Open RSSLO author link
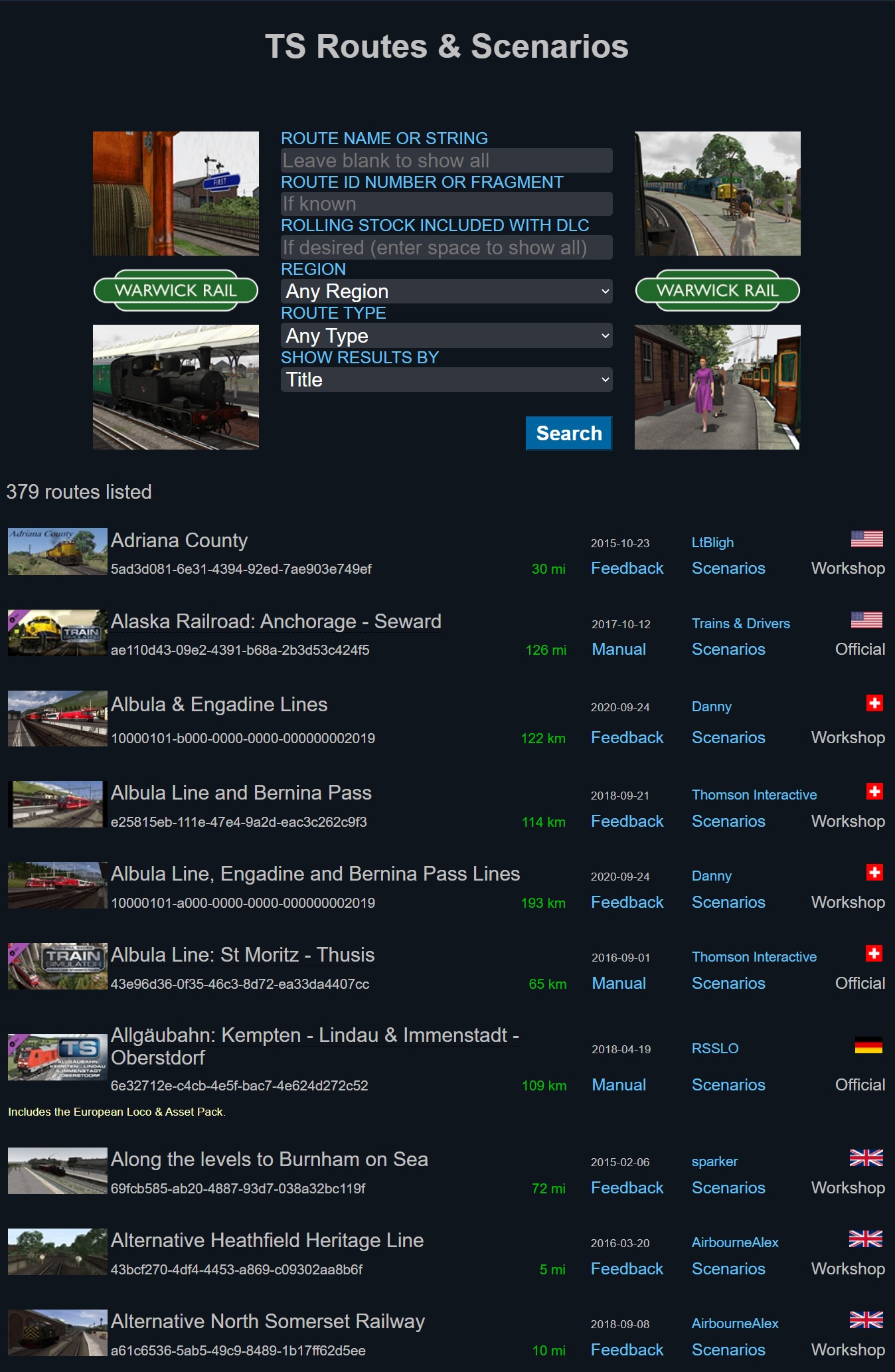The image size is (895, 1372). point(715,1049)
